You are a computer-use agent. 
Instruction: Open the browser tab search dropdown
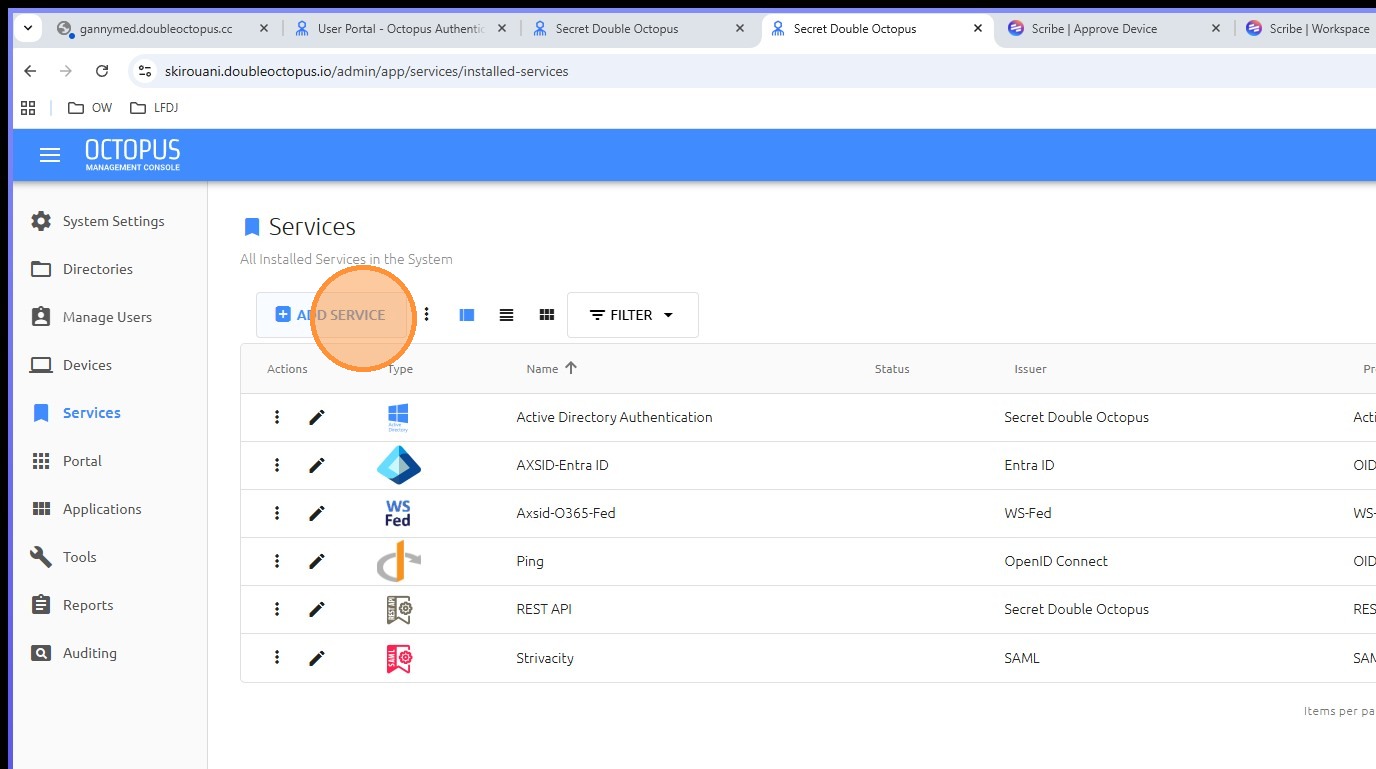click(27, 28)
